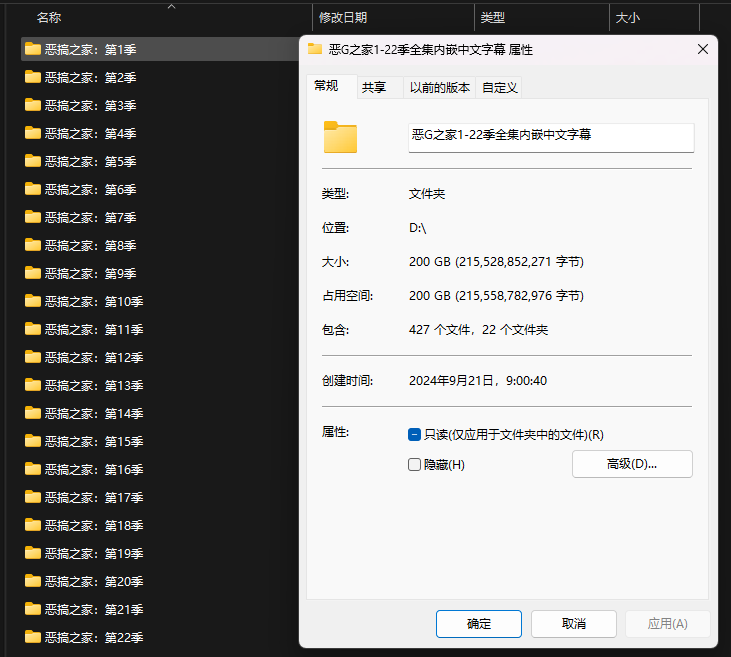
Task: Click folder icon for 恶搞之家：第6季
Action: click(x=33, y=189)
